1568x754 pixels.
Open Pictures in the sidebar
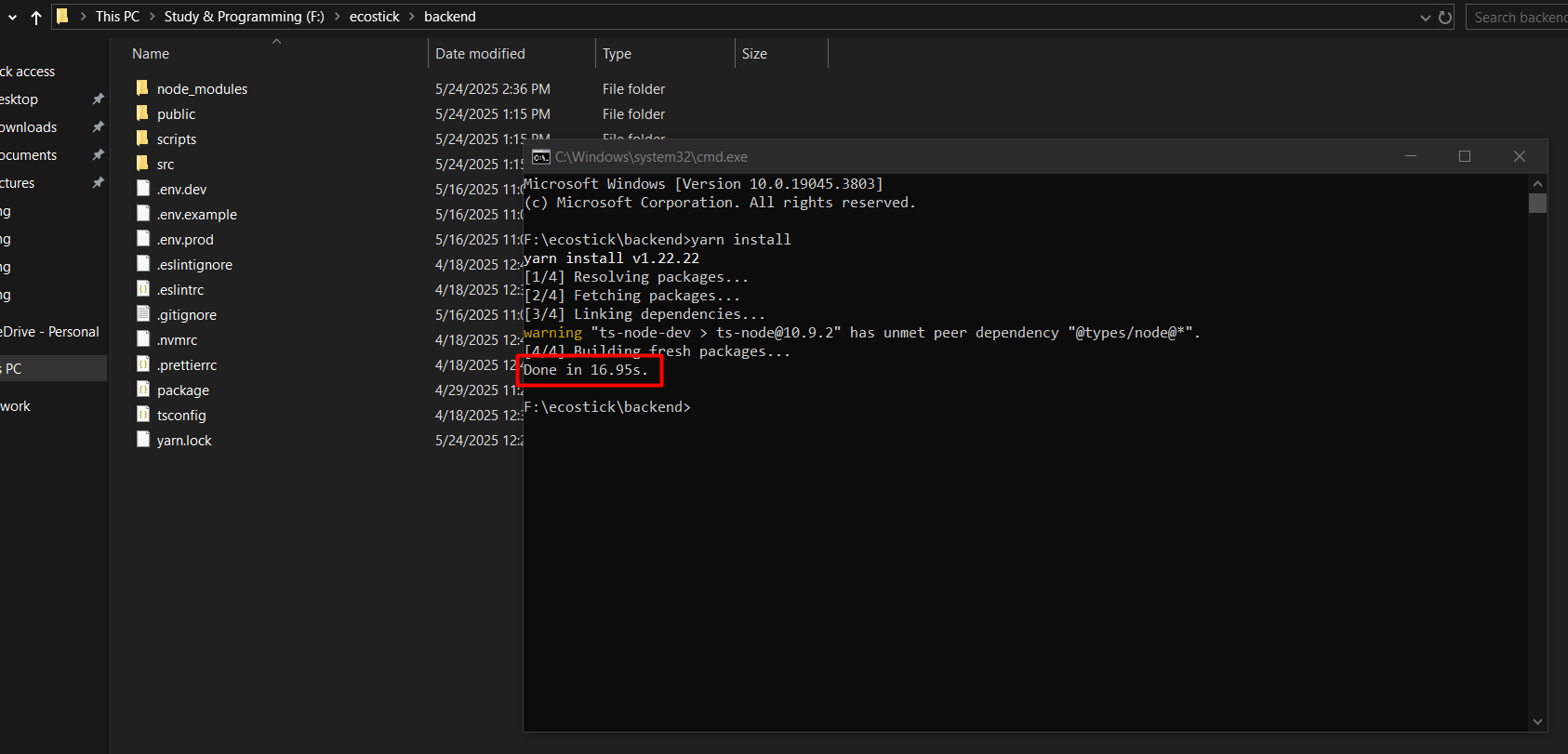(18, 183)
